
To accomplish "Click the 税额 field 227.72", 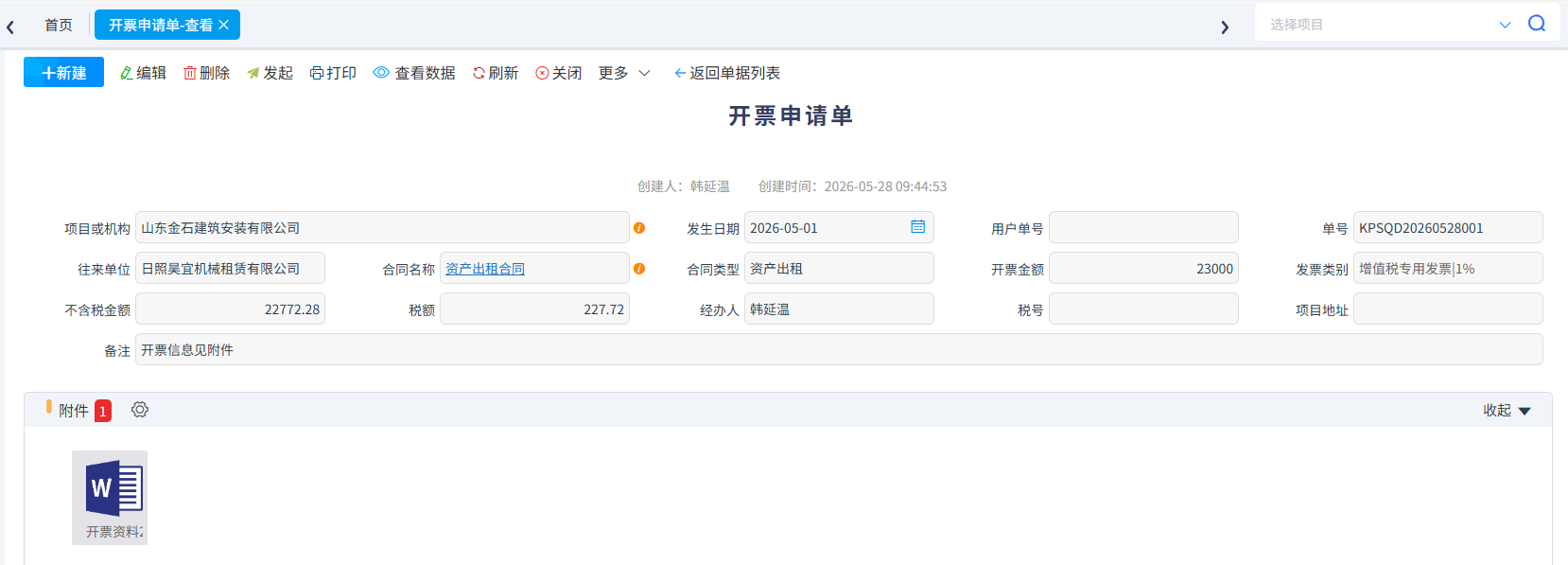I will pos(534,309).
